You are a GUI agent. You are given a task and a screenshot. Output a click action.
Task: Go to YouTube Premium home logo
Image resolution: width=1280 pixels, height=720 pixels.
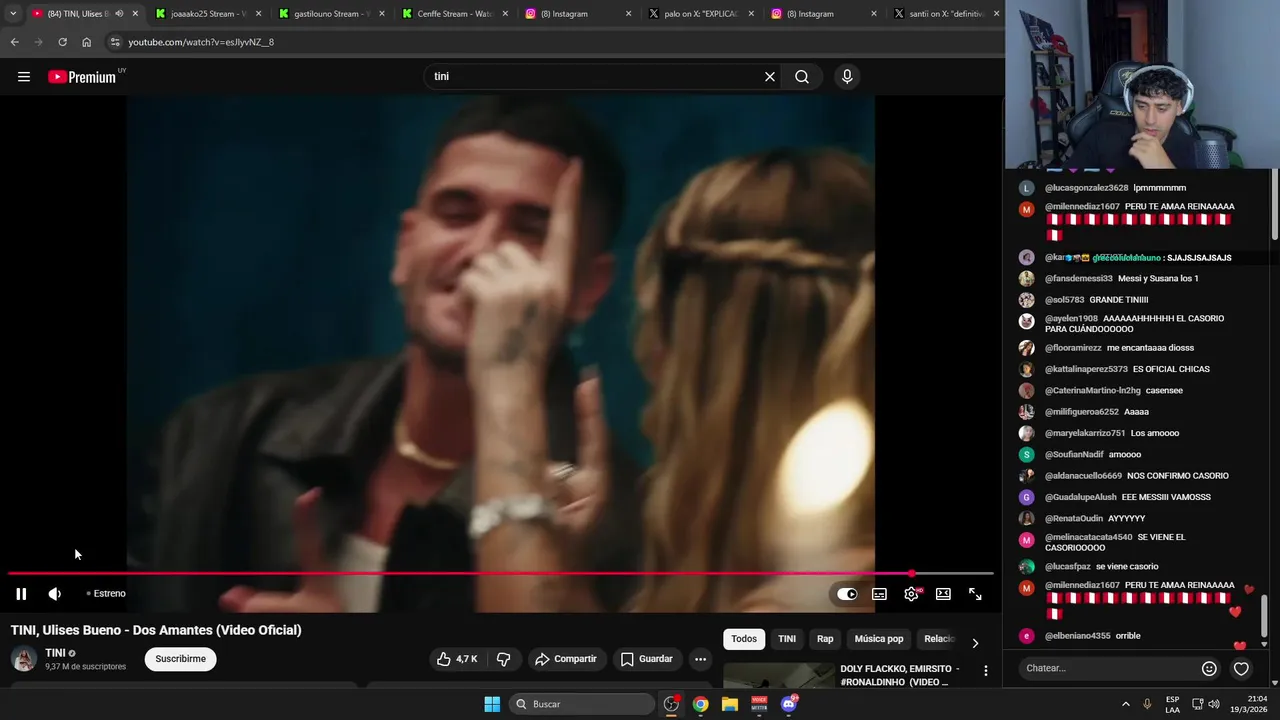83,77
